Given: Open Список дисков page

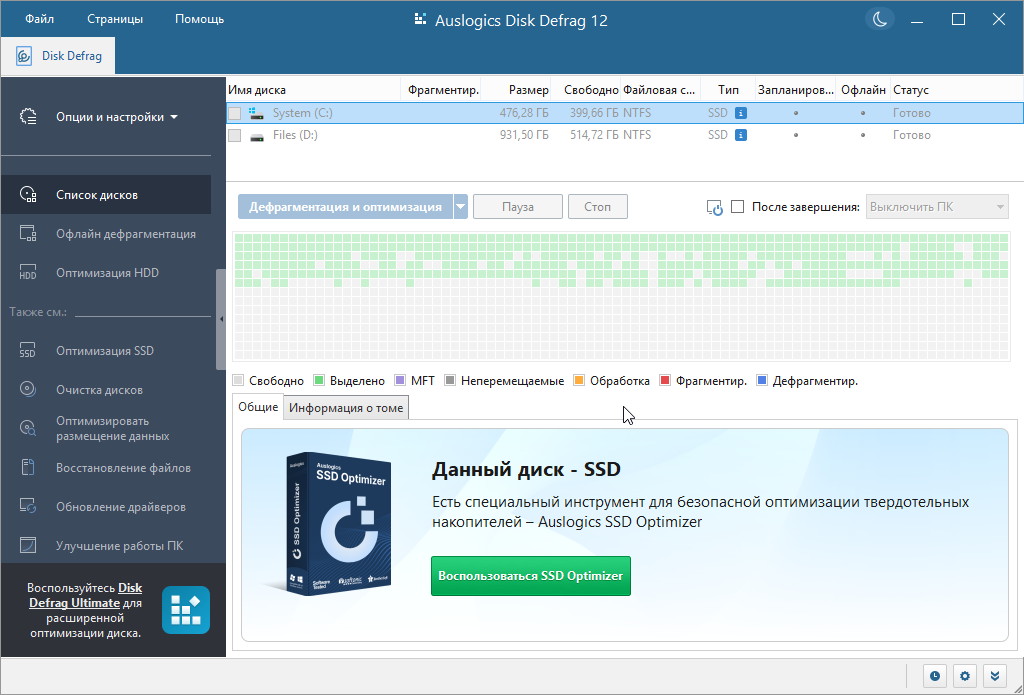Looking at the screenshot, I should click(106, 195).
